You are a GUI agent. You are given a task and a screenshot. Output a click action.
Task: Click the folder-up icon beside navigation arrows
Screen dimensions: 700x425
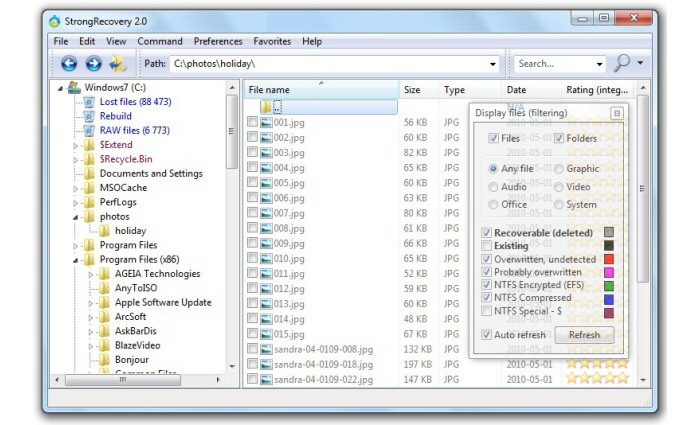(x=118, y=64)
